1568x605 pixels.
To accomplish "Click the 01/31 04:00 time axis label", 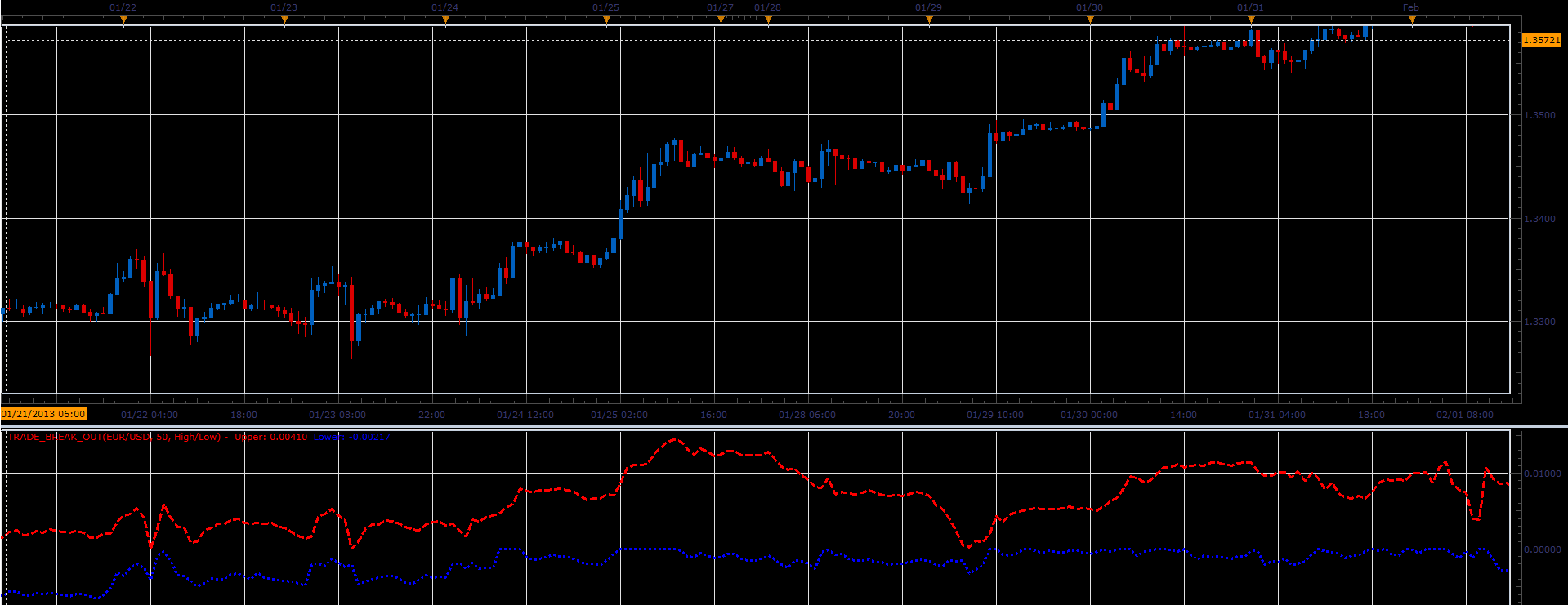I will 1277,415.
